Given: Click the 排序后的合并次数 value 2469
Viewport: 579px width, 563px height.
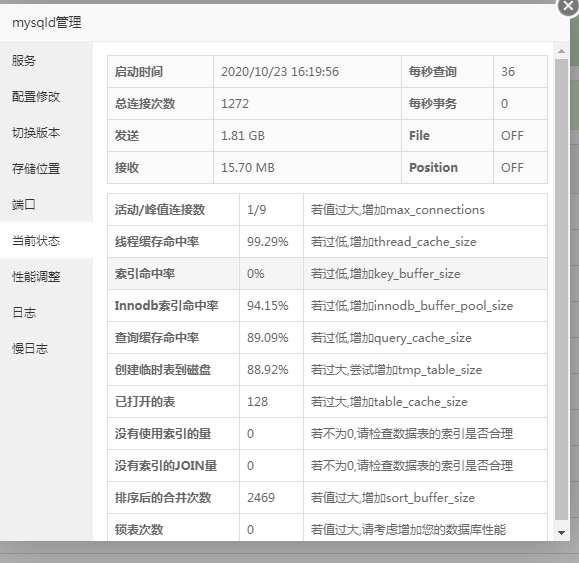Looking at the screenshot, I should [x=261, y=498].
